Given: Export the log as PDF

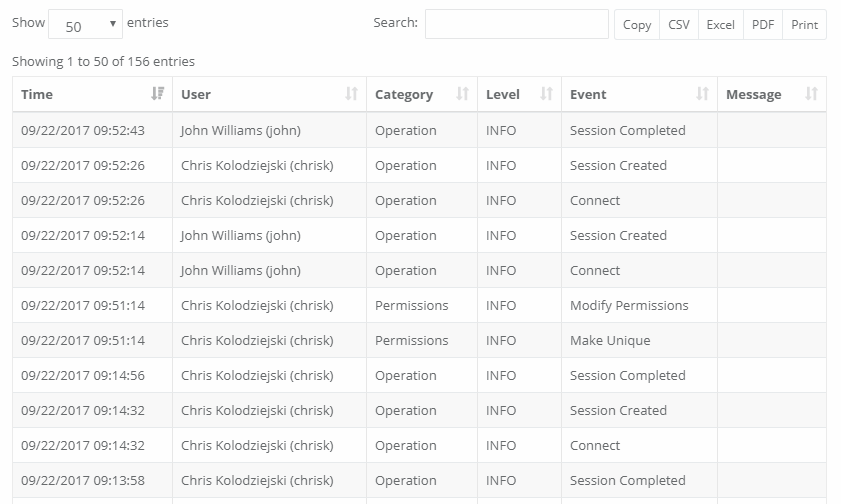Looking at the screenshot, I should click(763, 25).
